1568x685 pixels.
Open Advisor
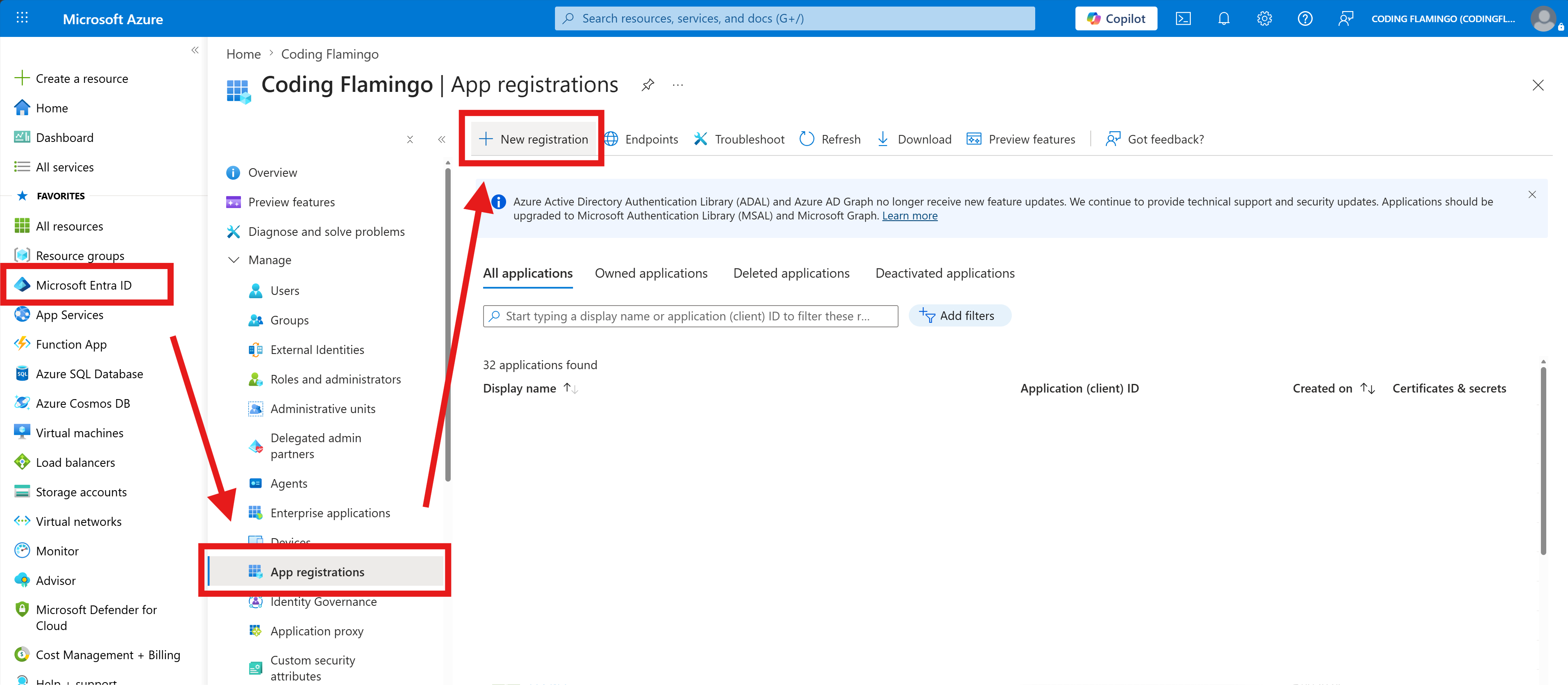point(44,580)
